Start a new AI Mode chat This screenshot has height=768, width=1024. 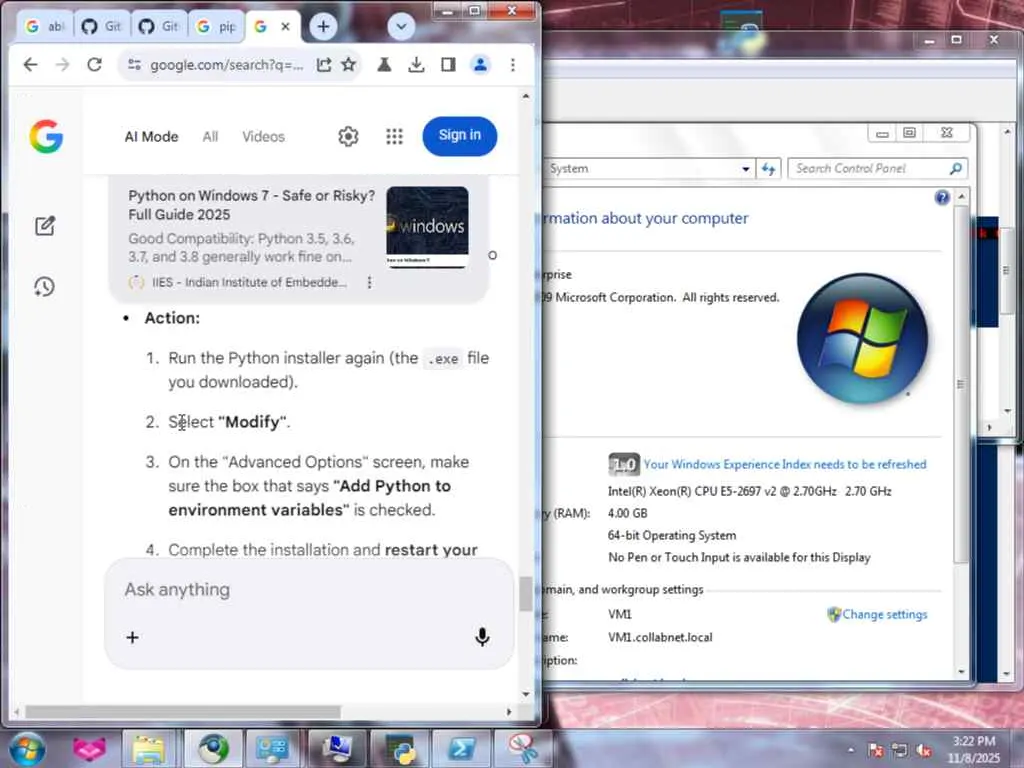click(45, 226)
